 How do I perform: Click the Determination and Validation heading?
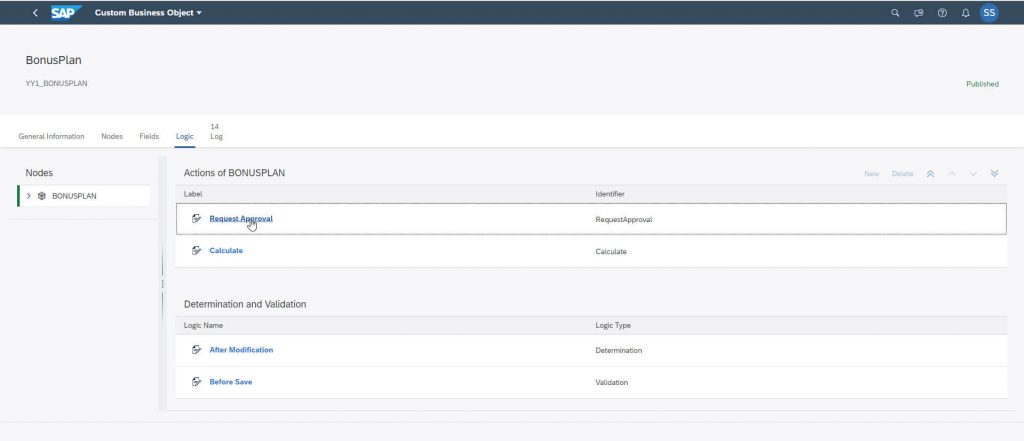245,304
